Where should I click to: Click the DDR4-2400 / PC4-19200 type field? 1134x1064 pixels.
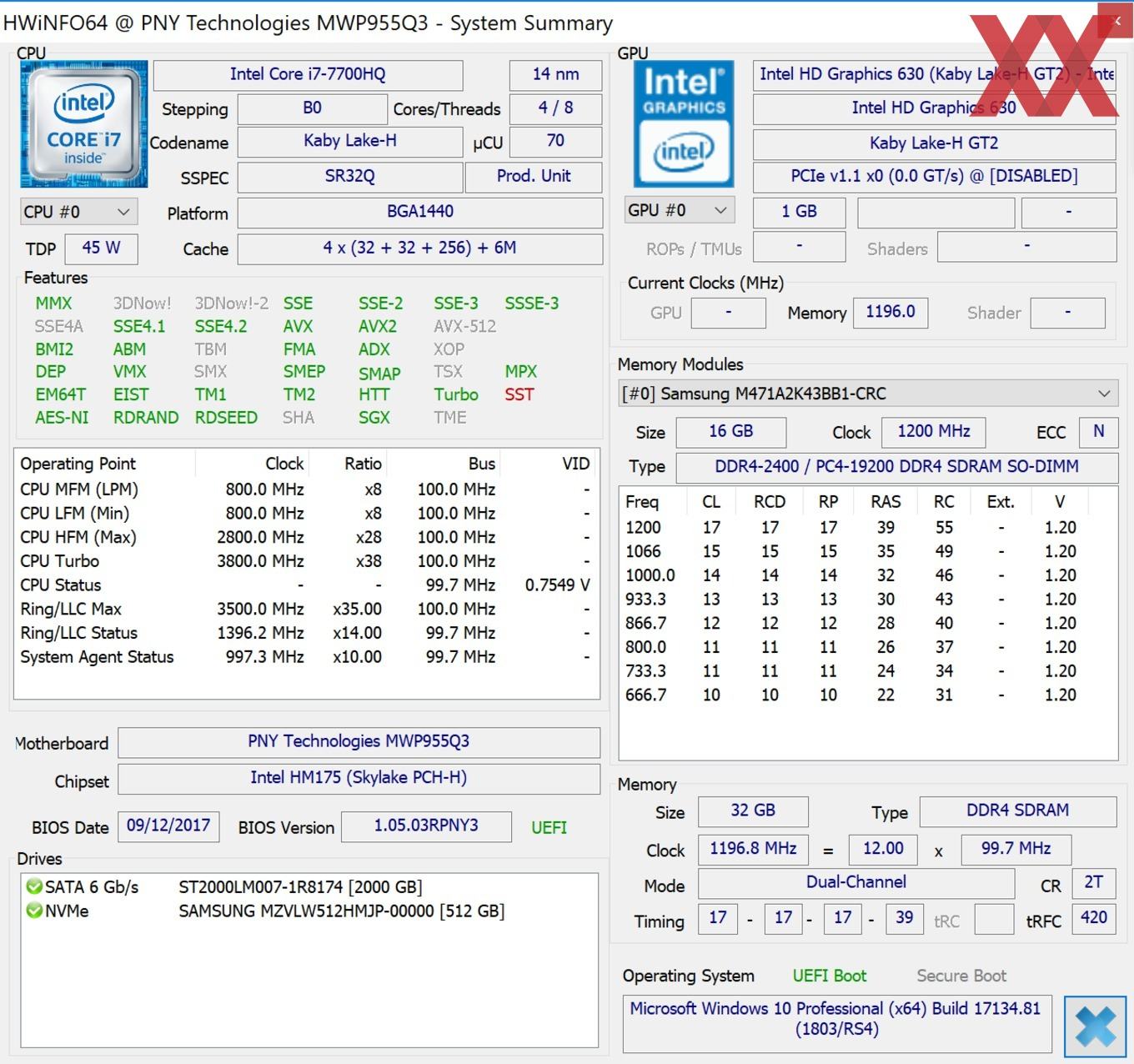click(x=896, y=467)
